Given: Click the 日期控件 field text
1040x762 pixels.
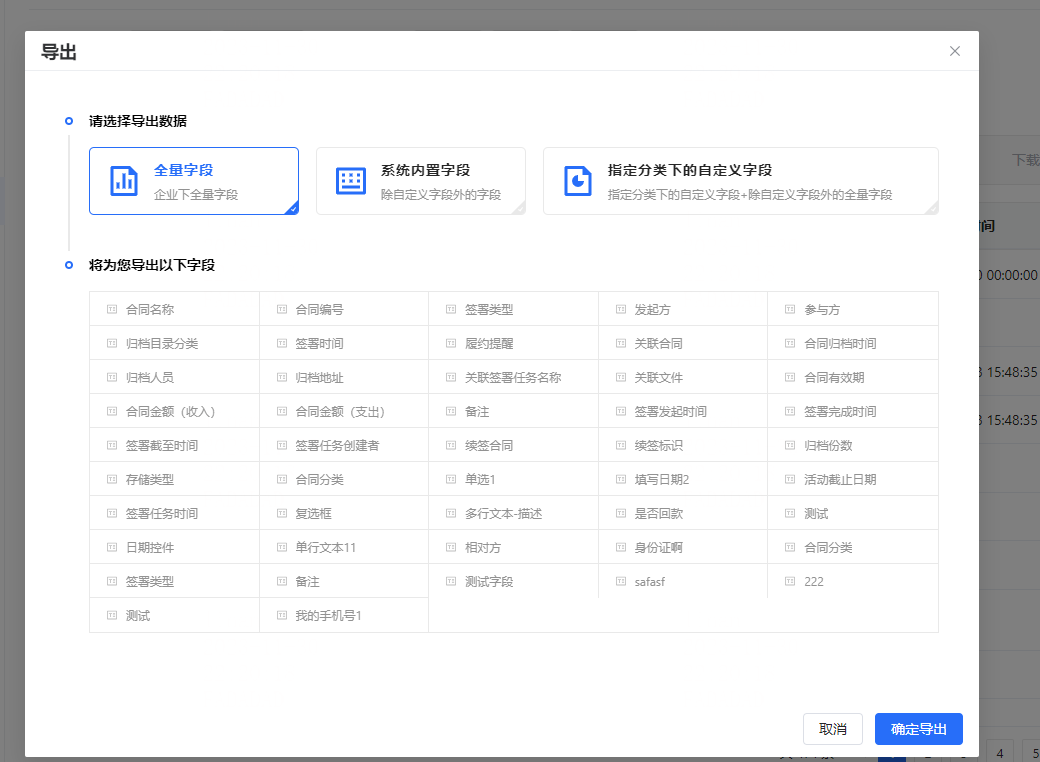Looking at the screenshot, I should (150, 547).
